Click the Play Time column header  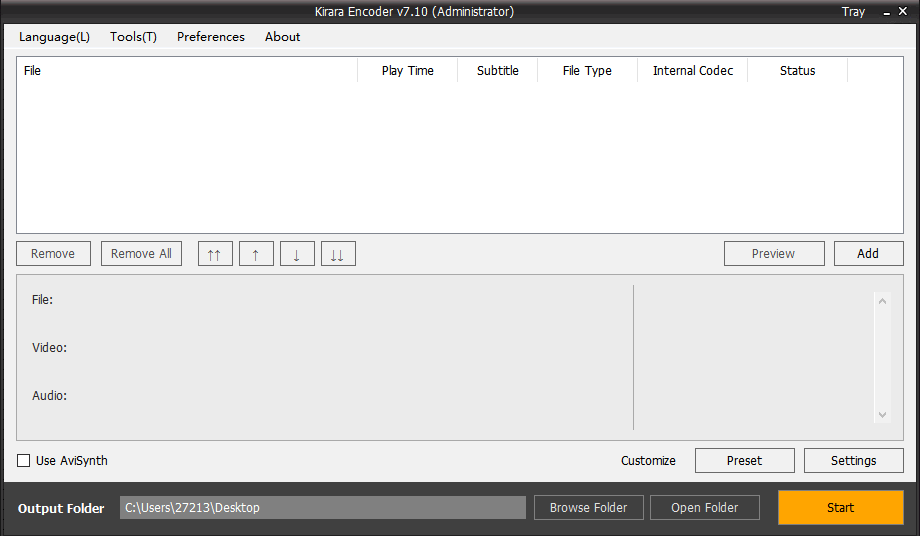(x=407, y=71)
